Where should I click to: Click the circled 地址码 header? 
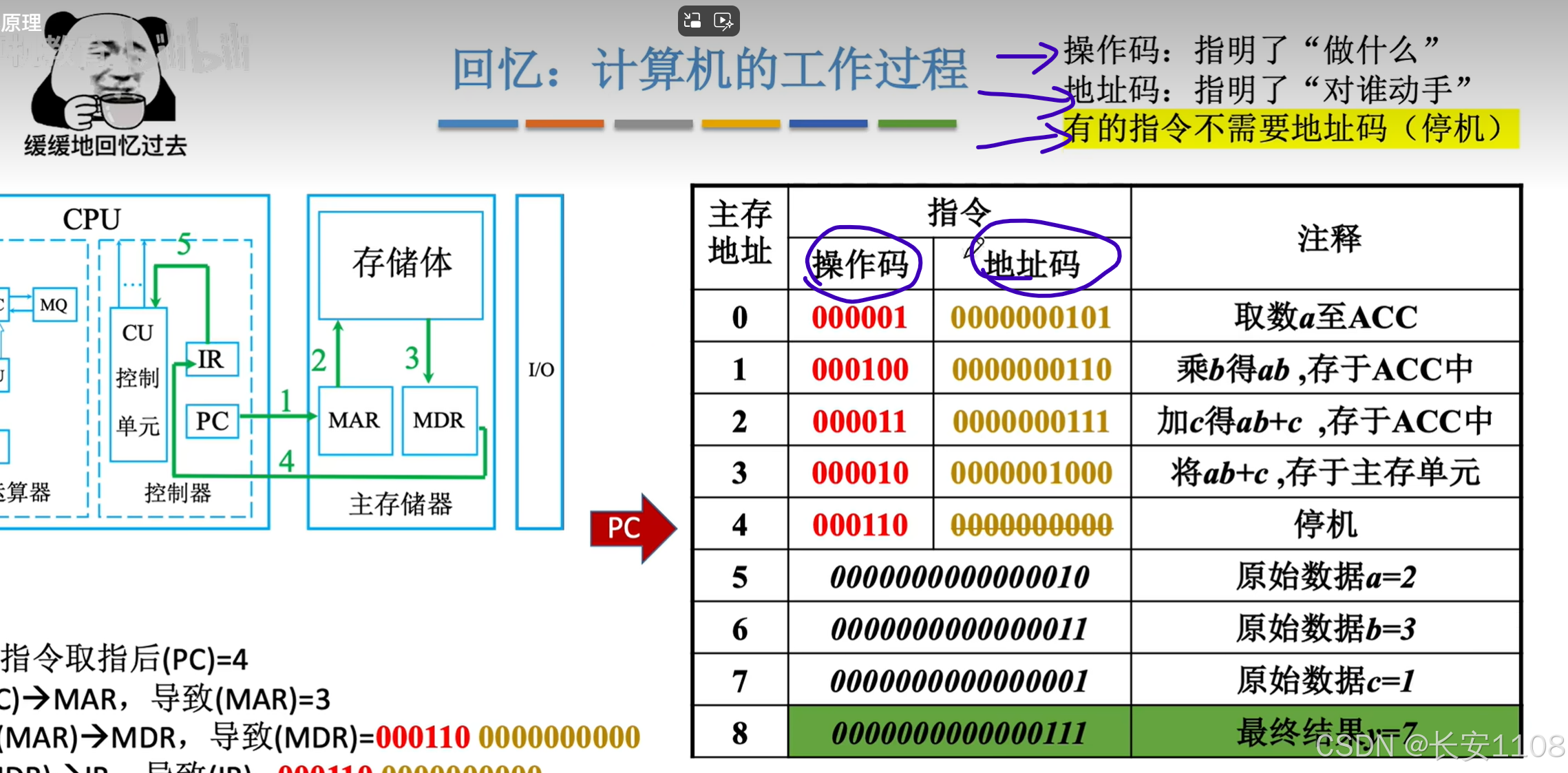1032,264
